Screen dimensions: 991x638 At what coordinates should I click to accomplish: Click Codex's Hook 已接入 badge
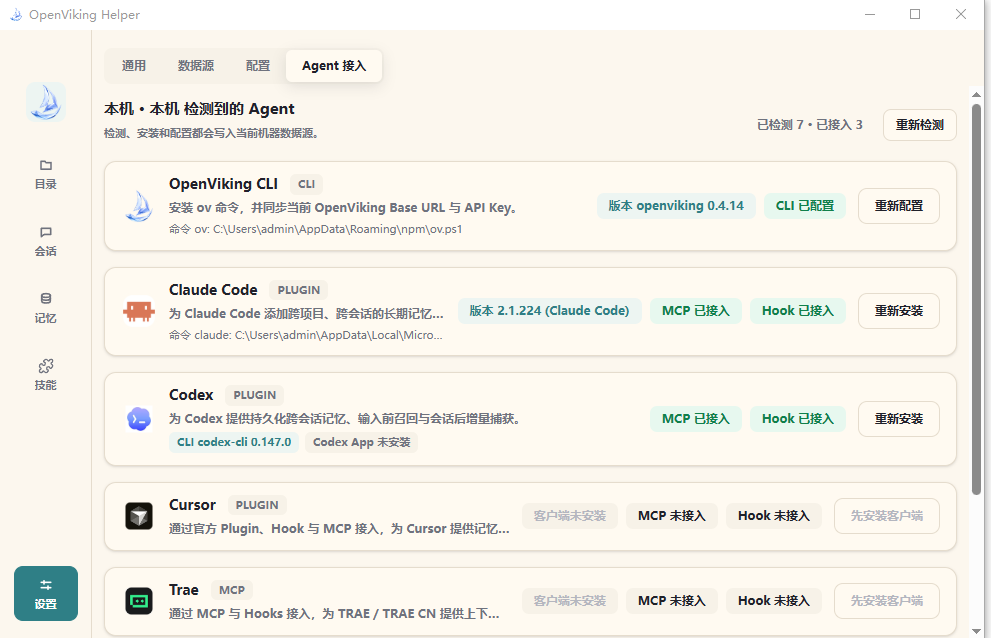tap(798, 419)
